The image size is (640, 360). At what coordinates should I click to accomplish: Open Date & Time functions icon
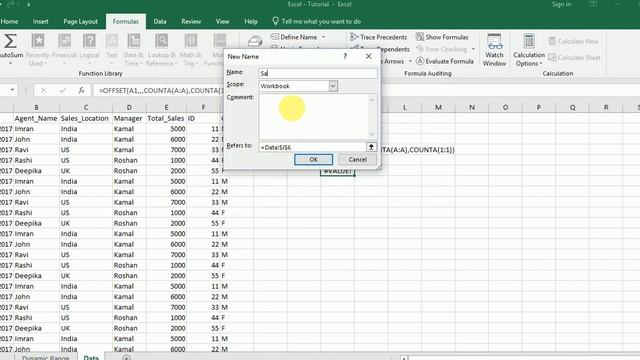(133, 41)
